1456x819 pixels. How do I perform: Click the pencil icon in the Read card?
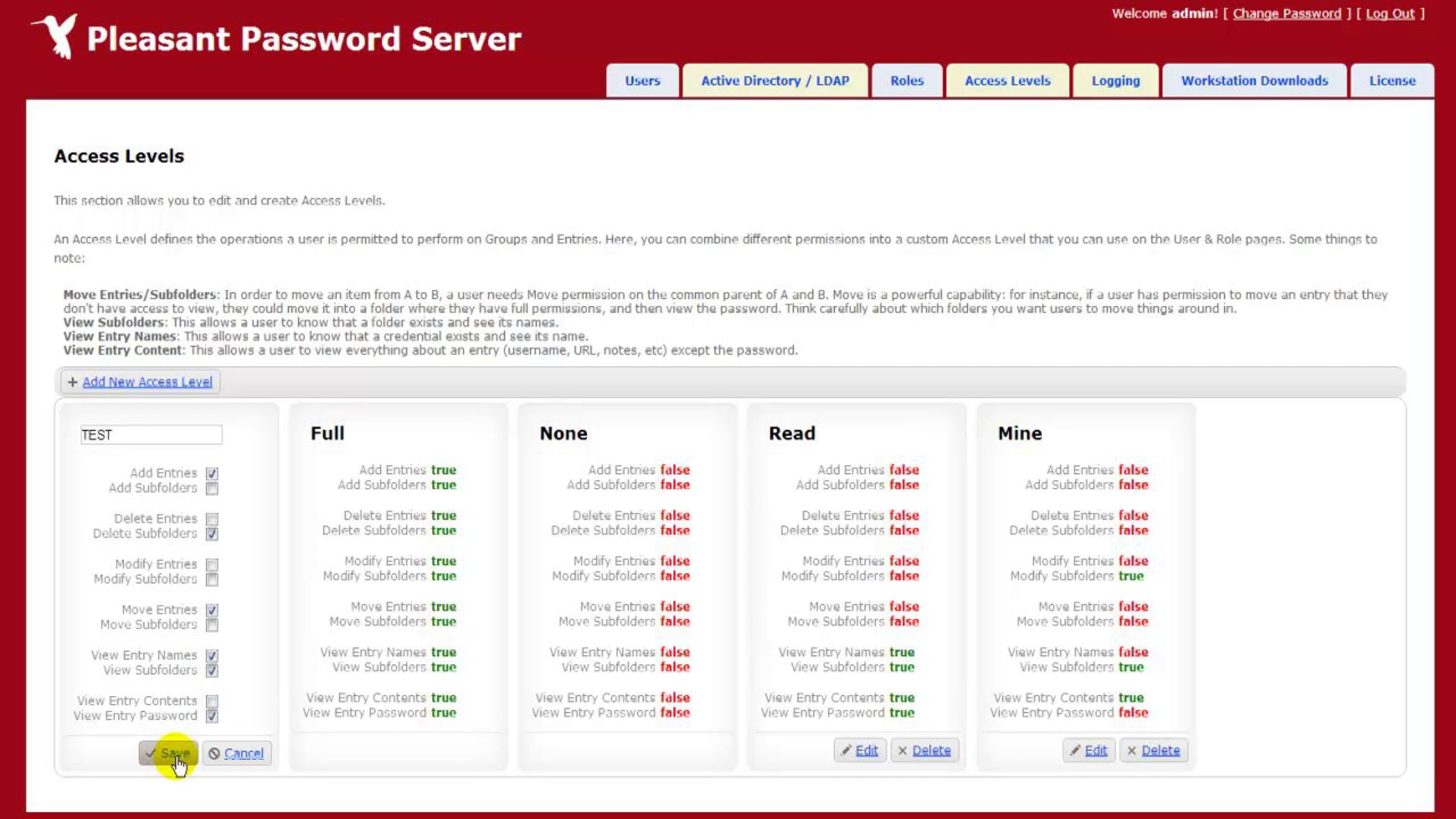coord(846,750)
